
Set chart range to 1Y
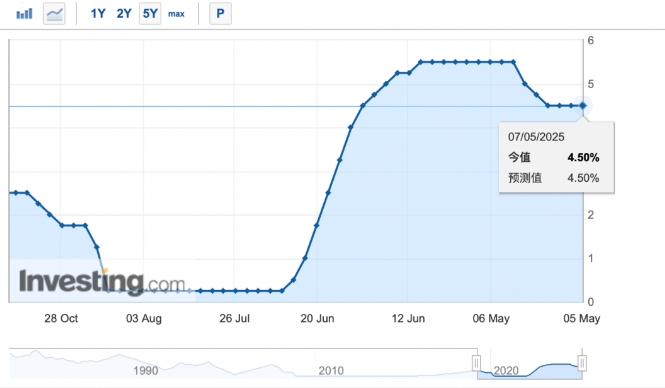pos(98,14)
